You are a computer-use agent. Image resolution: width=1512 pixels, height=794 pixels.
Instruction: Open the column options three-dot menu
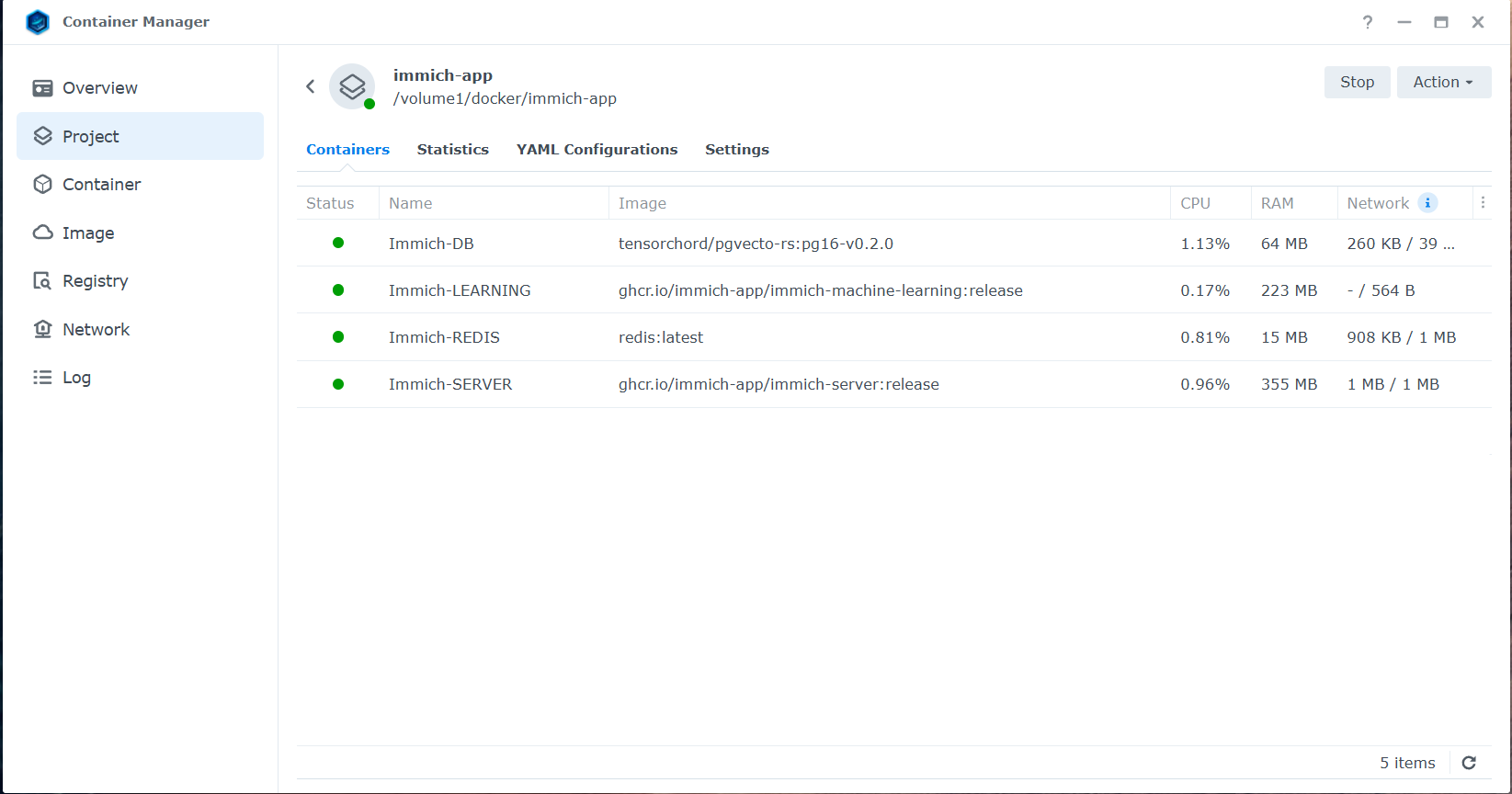(x=1483, y=203)
